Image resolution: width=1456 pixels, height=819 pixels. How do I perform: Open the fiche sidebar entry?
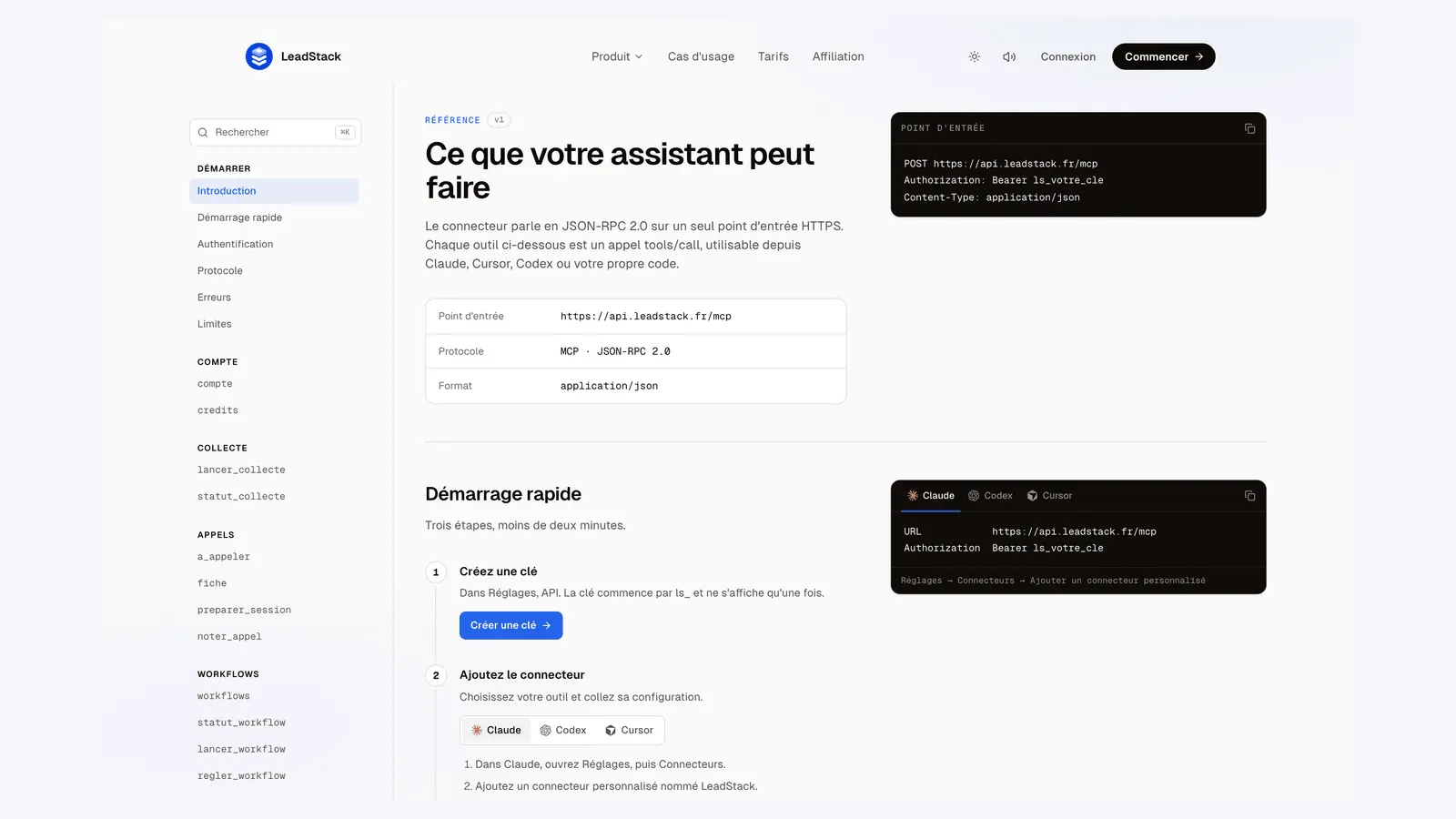point(212,583)
